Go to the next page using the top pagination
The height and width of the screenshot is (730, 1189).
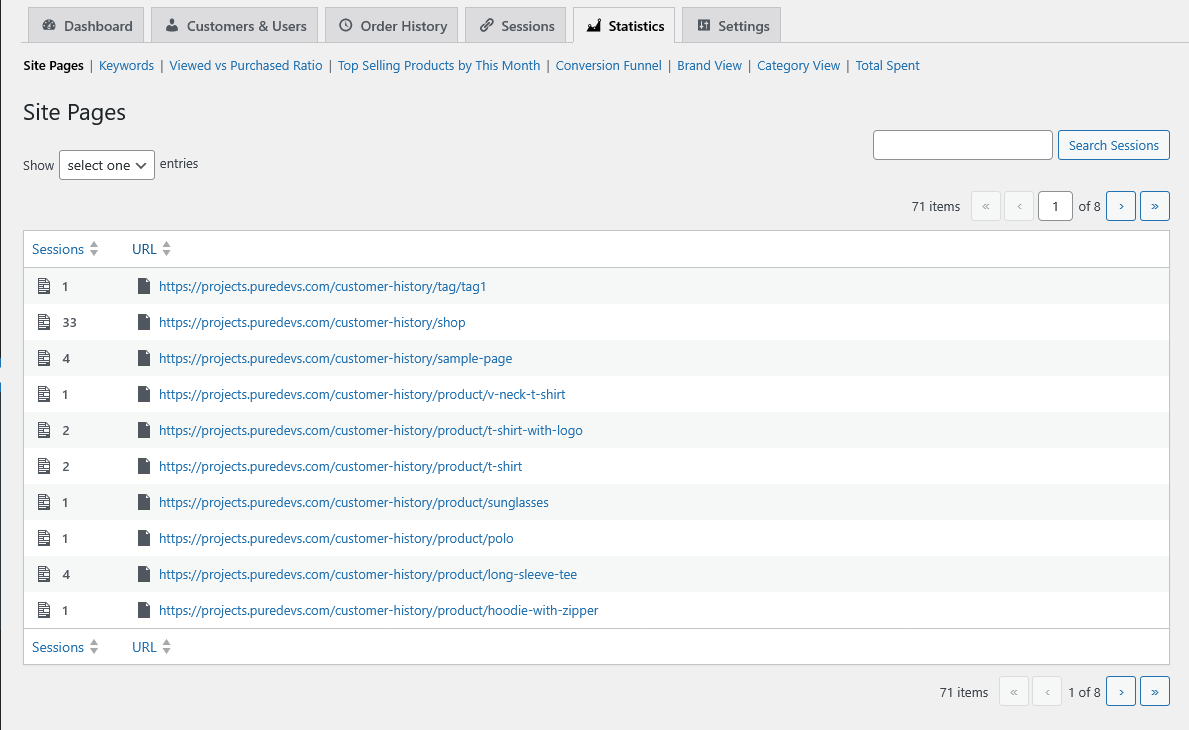point(1121,206)
